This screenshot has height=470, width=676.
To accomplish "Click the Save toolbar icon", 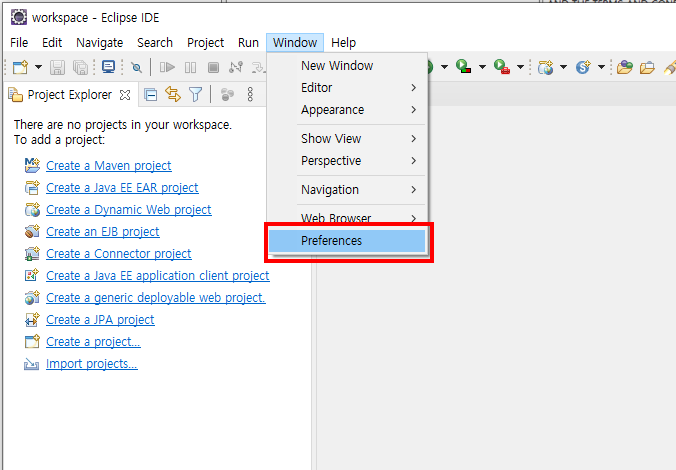I will pyautogui.click(x=57, y=67).
